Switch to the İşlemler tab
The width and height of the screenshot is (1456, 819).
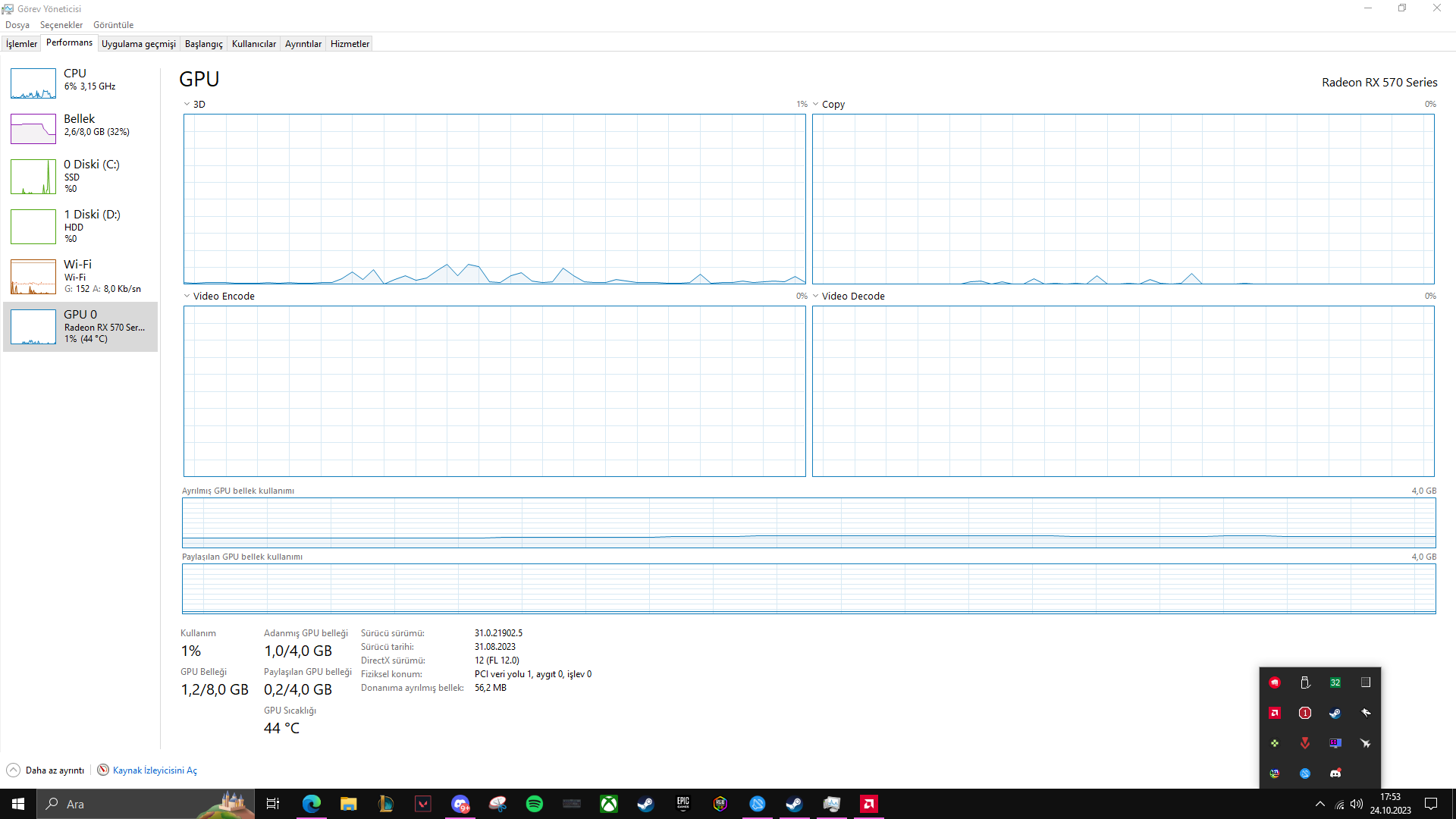[x=21, y=44]
